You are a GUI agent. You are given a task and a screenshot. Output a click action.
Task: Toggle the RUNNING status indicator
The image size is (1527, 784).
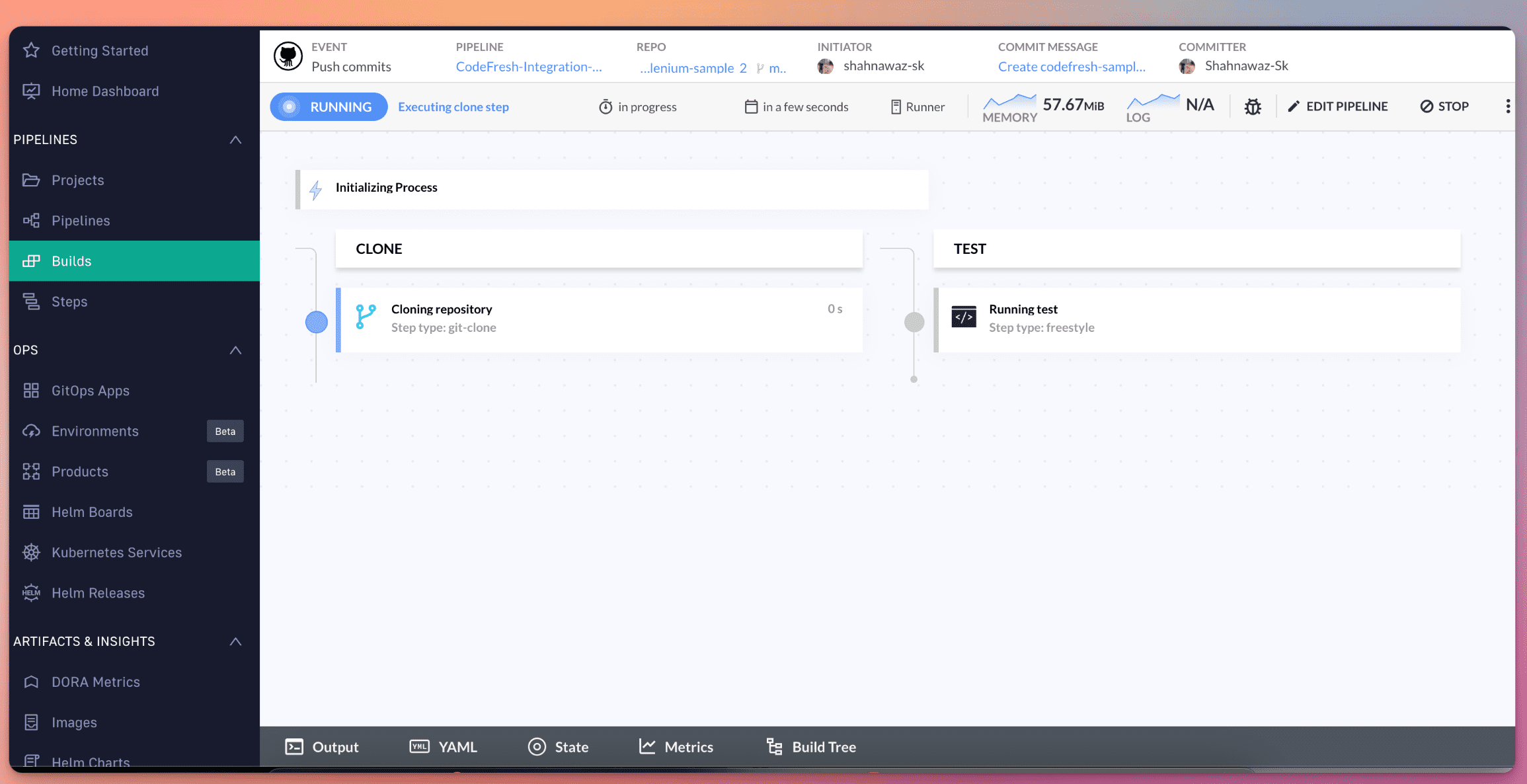coord(329,106)
